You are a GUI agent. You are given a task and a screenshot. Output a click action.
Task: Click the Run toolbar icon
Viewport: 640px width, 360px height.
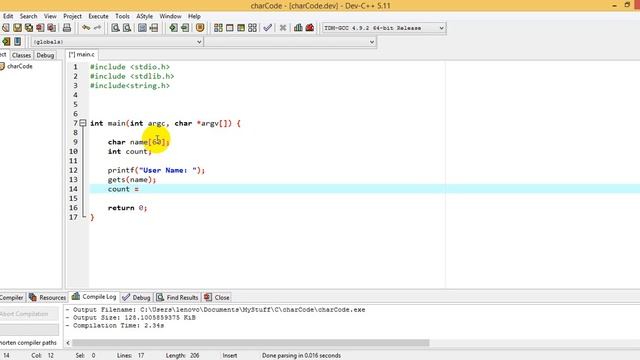tap(230, 28)
